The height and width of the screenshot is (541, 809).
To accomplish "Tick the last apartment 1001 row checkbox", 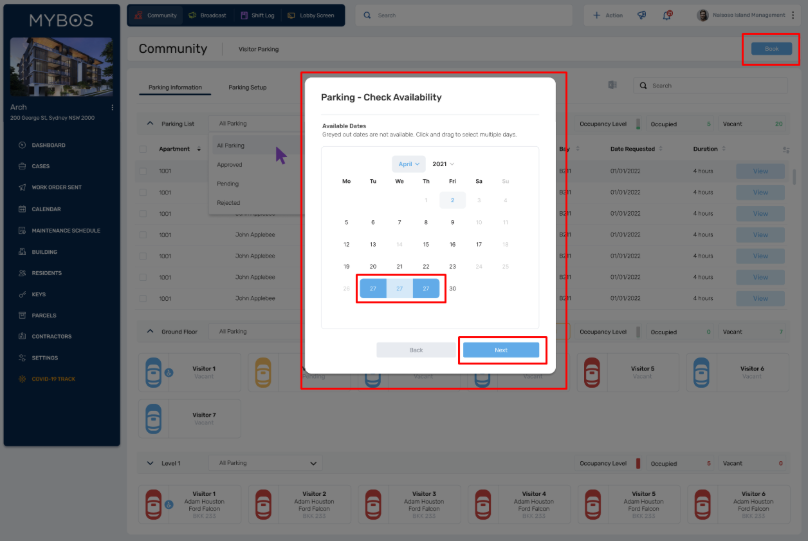I will pyautogui.click(x=143, y=299).
